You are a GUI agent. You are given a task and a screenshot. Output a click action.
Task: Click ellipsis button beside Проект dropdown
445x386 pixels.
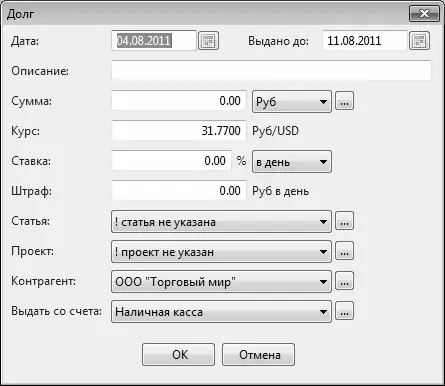344,251
